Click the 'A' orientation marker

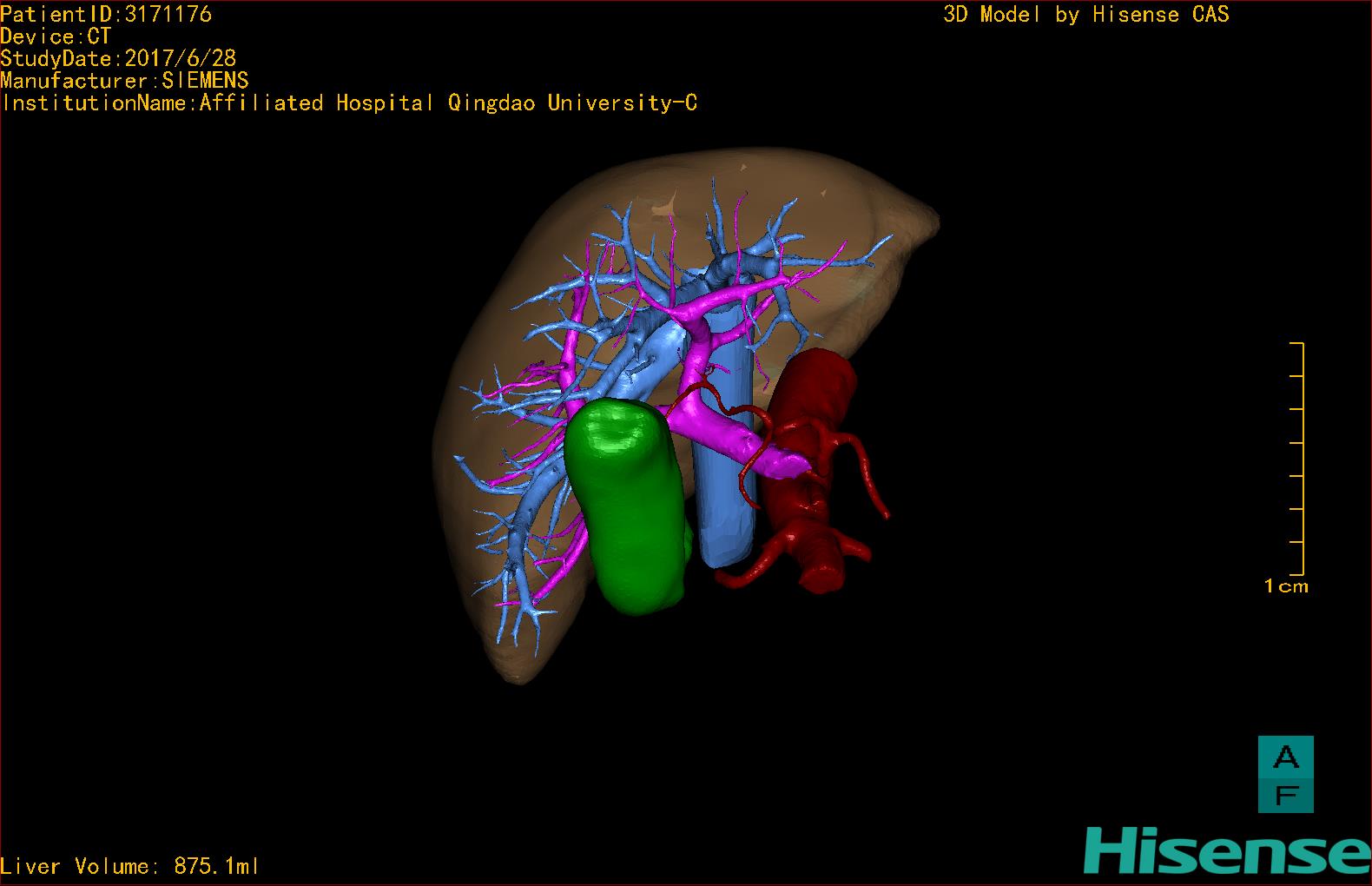pyautogui.click(x=1285, y=757)
